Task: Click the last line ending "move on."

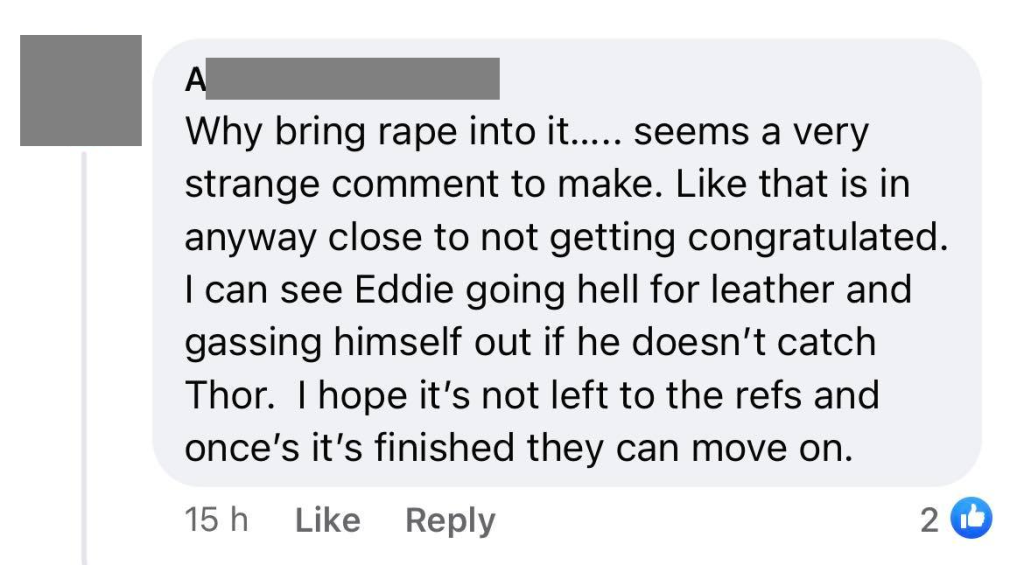Action: pyautogui.click(x=520, y=448)
